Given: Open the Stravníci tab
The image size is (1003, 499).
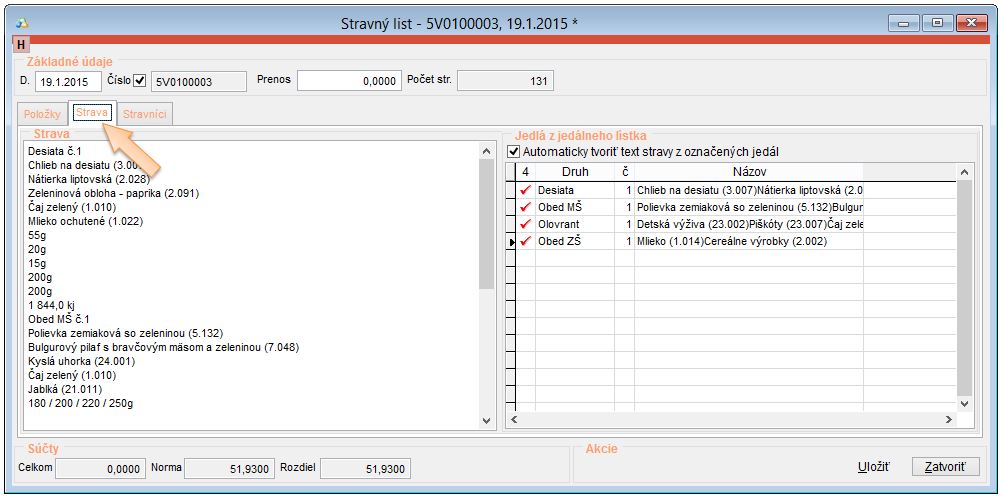Looking at the screenshot, I should pyautogui.click(x=145, y=115).
